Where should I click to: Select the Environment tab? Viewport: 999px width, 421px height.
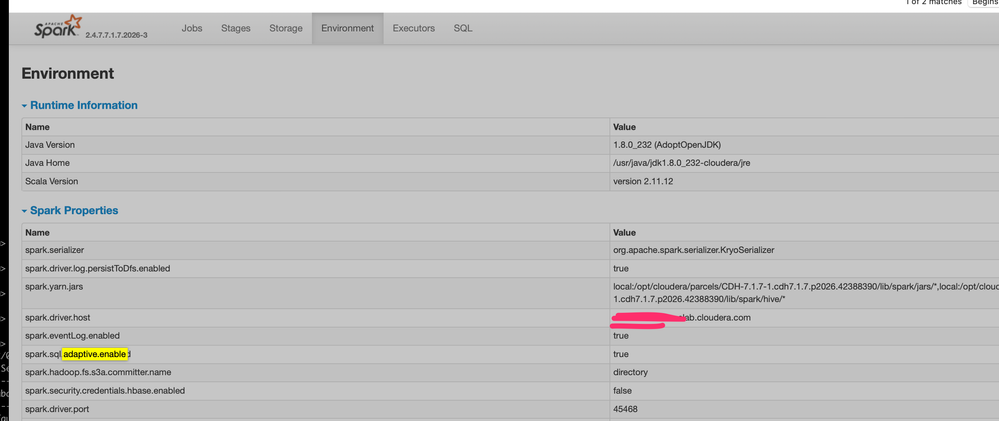point(347,28)
